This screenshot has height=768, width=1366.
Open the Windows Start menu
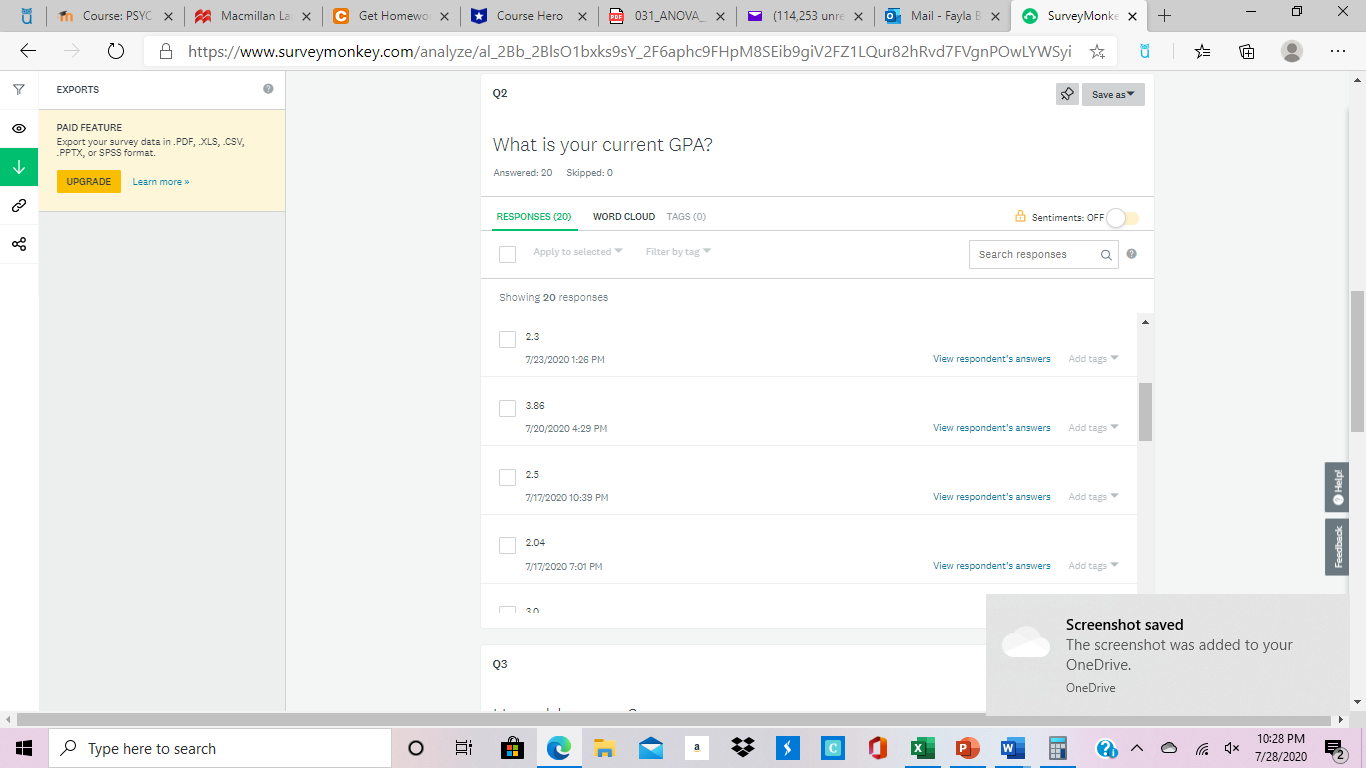pos(24,748)
